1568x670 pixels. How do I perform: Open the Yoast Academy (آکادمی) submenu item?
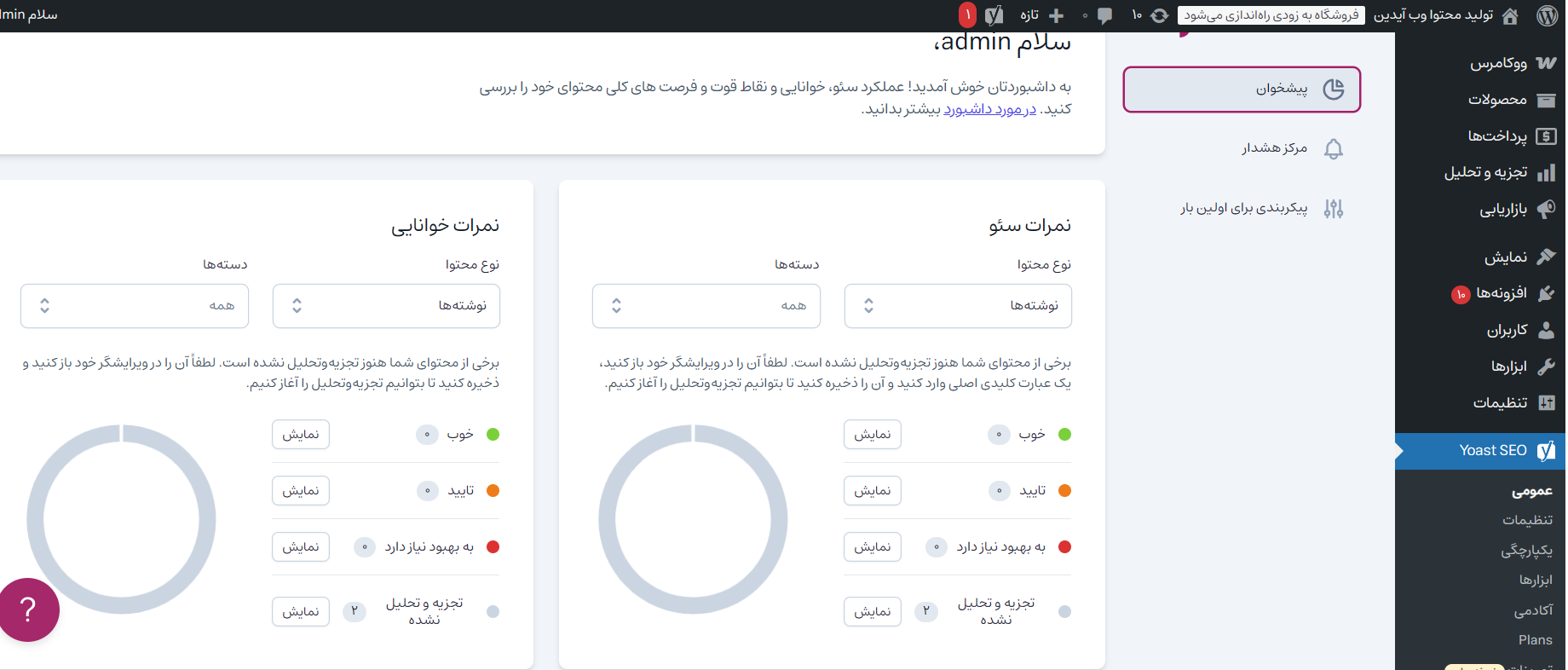click(1534, 610)
